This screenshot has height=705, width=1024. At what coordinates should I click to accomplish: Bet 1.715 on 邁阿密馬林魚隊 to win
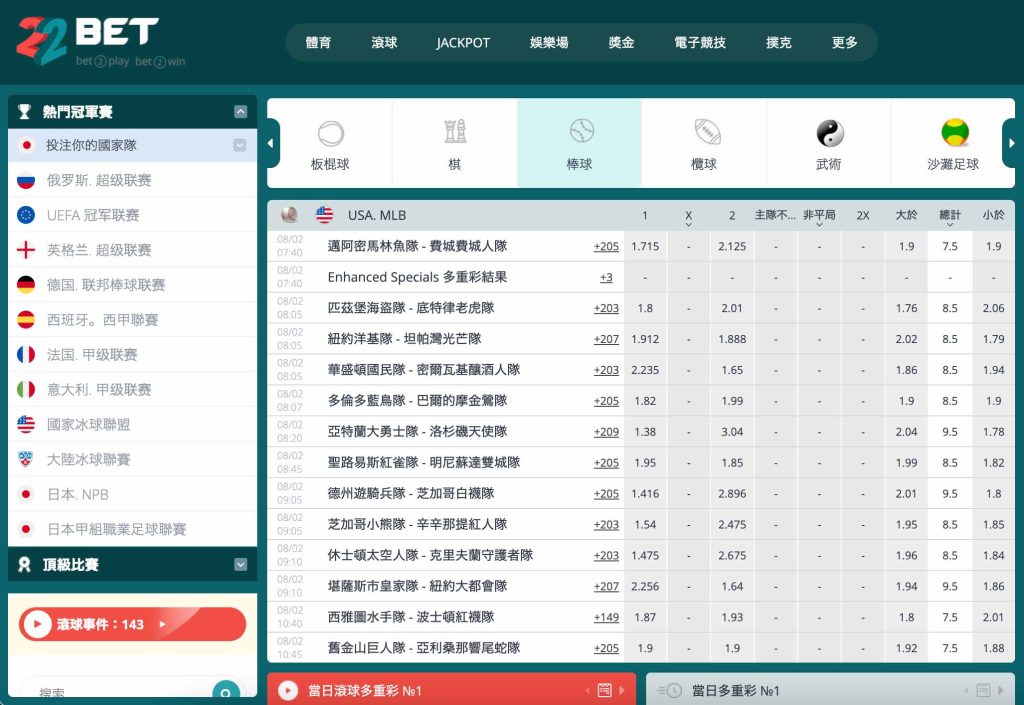pyautogui.click(x=645, y=247)
